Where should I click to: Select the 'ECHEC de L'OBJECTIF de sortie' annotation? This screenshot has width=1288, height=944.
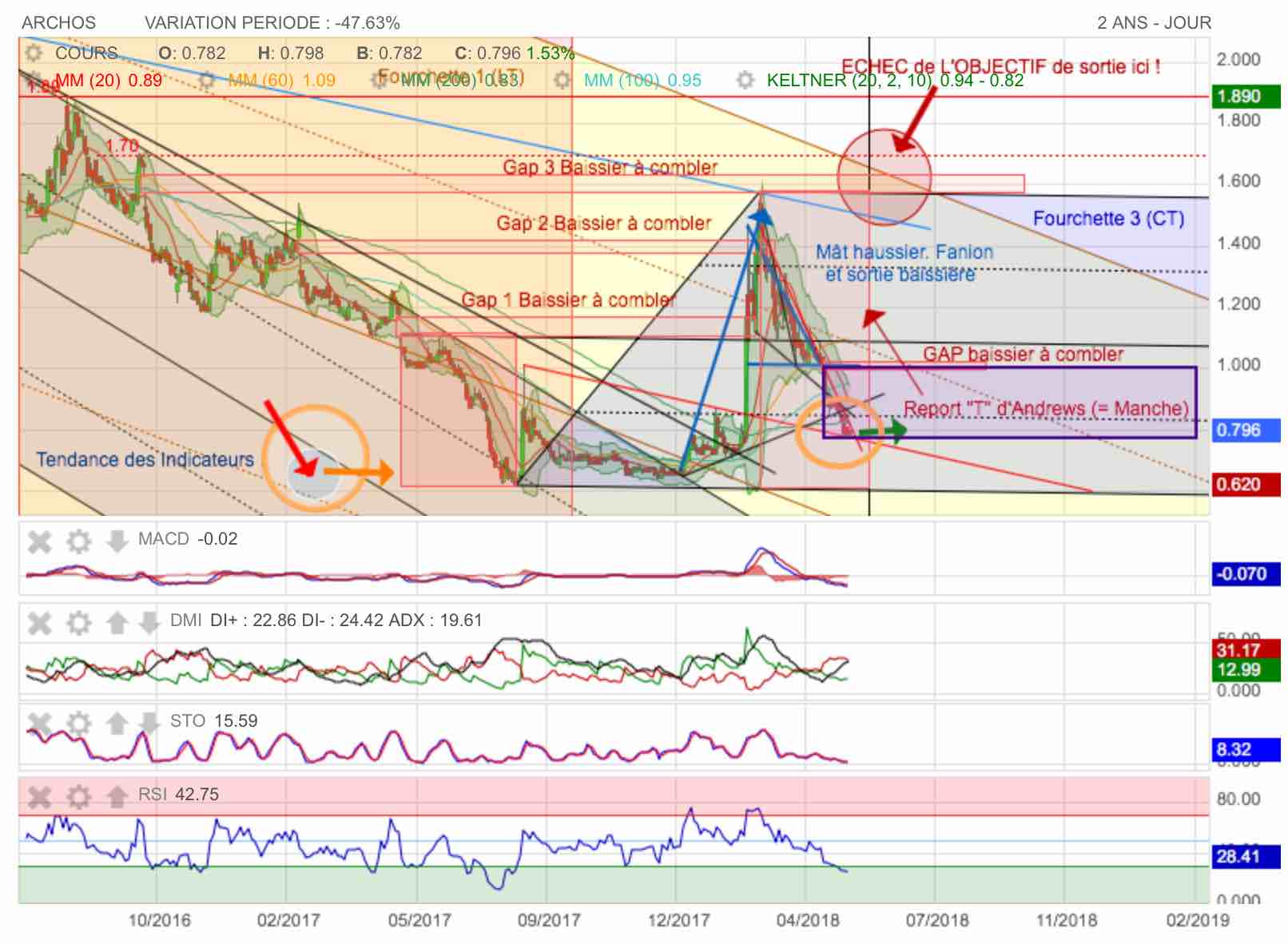tap(1000, 66)
